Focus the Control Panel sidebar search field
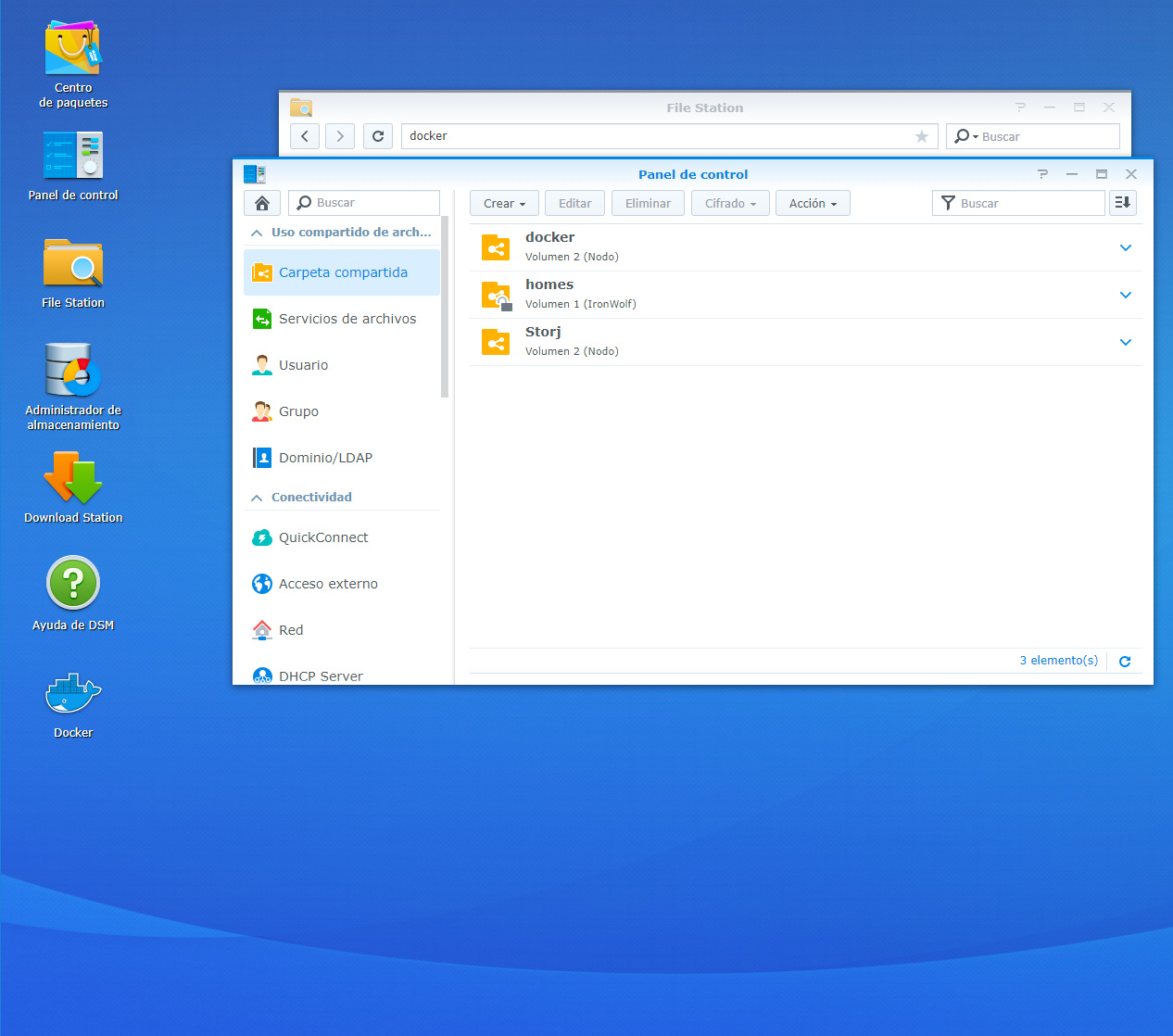Viewport: 1173px width, 1036px height. [364, 203]
